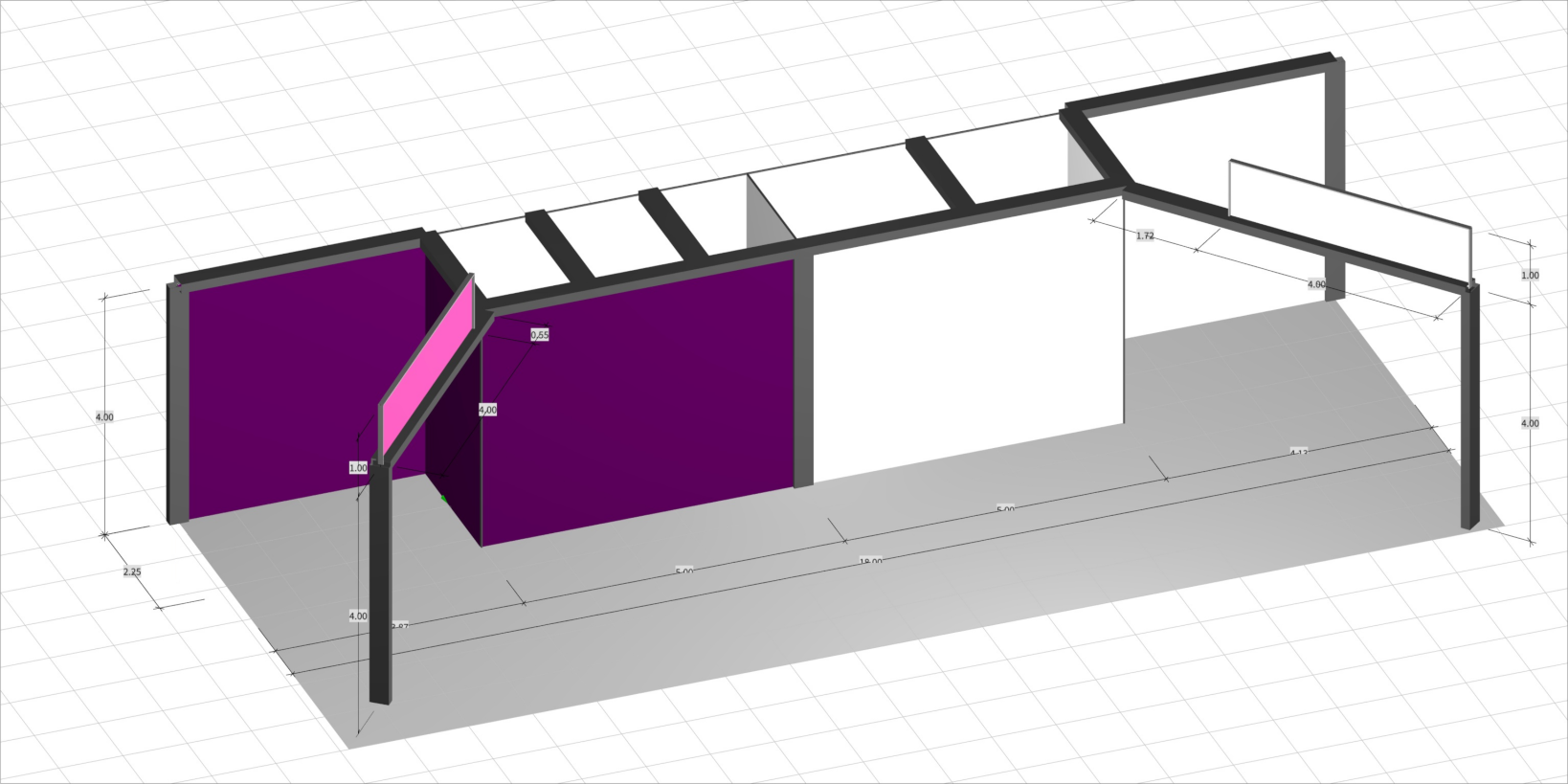Click the 4.13 floor dimension label
The width and height of the screenshot is (1568, 784).
tap(1298, 452)
